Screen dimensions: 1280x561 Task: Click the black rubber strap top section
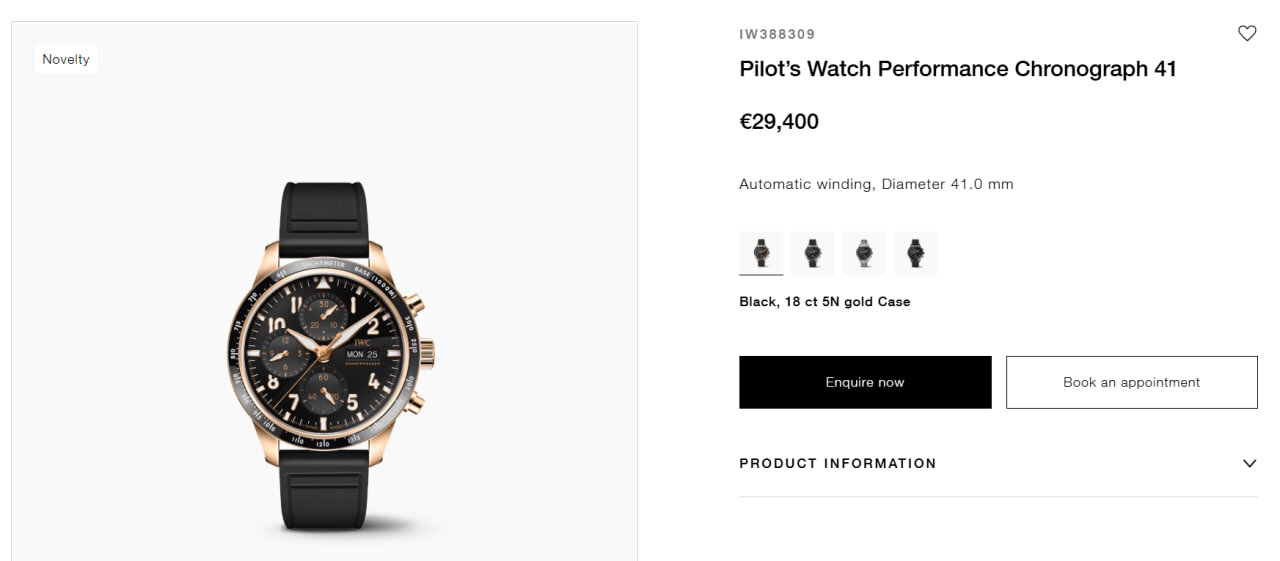(x=324, y=218)
